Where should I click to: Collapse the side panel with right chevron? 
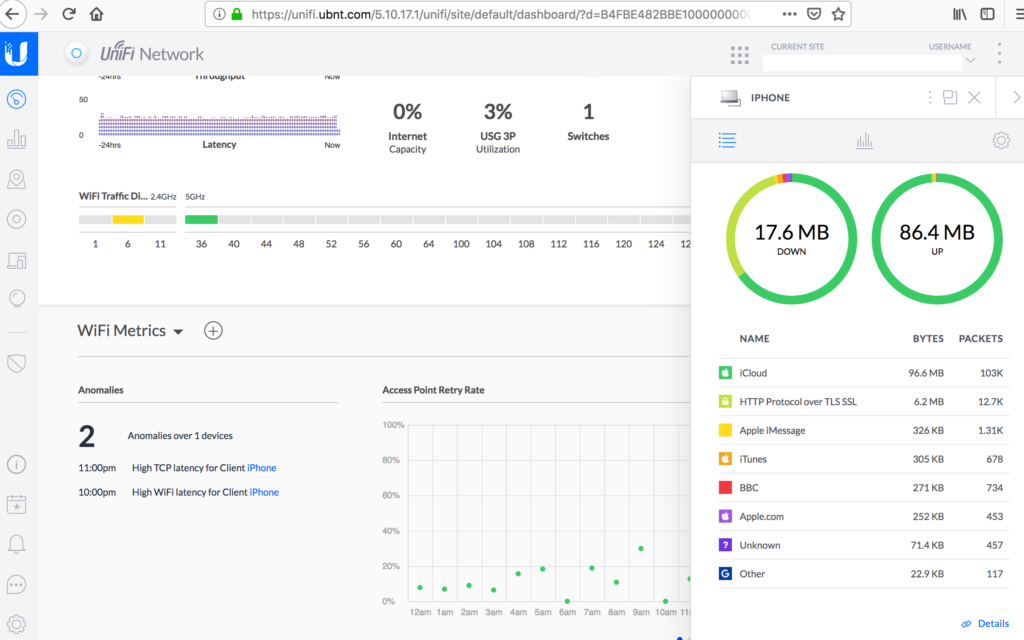pyautogui.click(x=1016, y=97)
